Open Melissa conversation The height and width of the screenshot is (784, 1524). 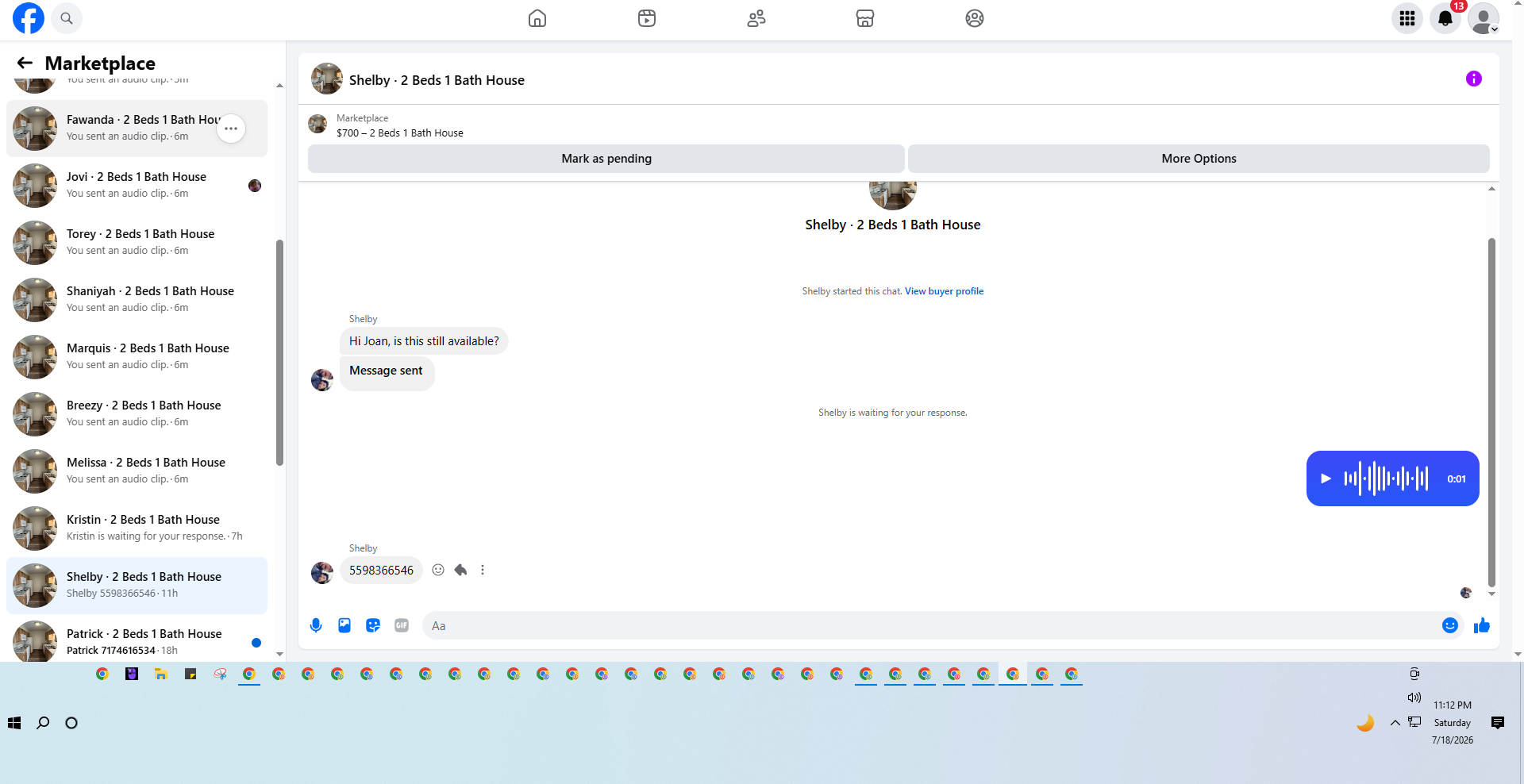click(137, 471)
